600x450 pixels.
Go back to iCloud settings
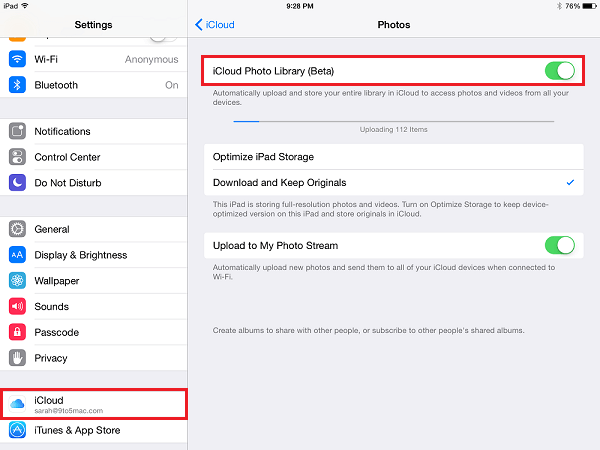(x=213, y=24)
